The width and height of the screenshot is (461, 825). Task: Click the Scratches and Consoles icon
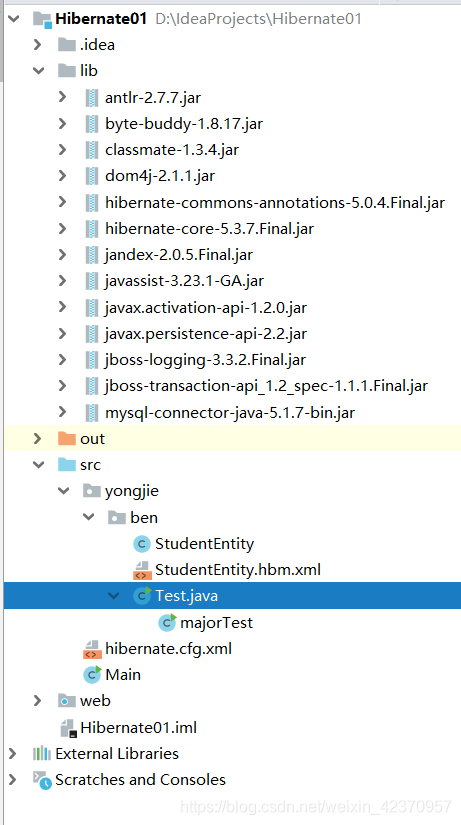click(42, 780)
